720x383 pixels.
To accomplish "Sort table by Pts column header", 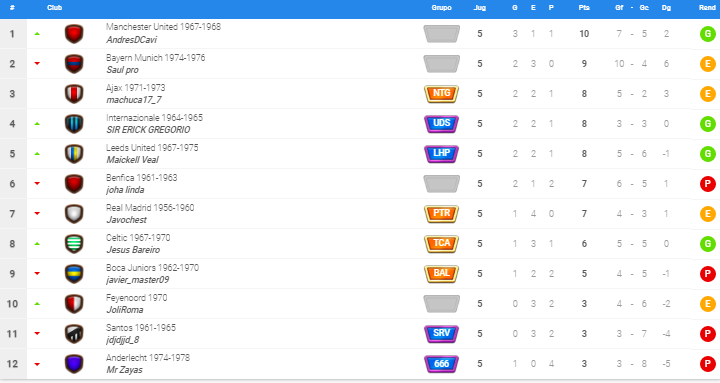I will 584,8.
